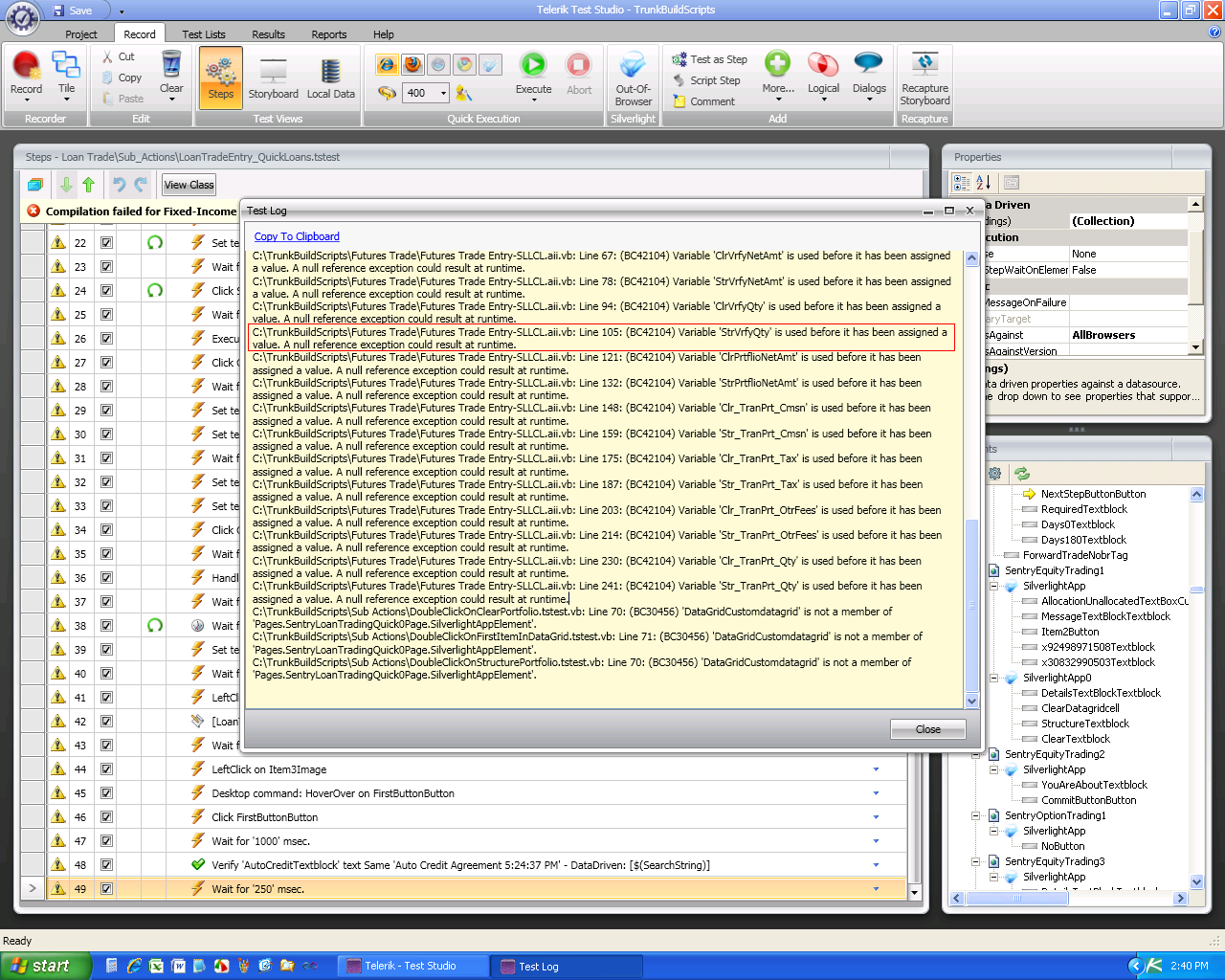Switch to the Test Lists tab
This screenshot has height=980, width=1225.
pos(204,34)
